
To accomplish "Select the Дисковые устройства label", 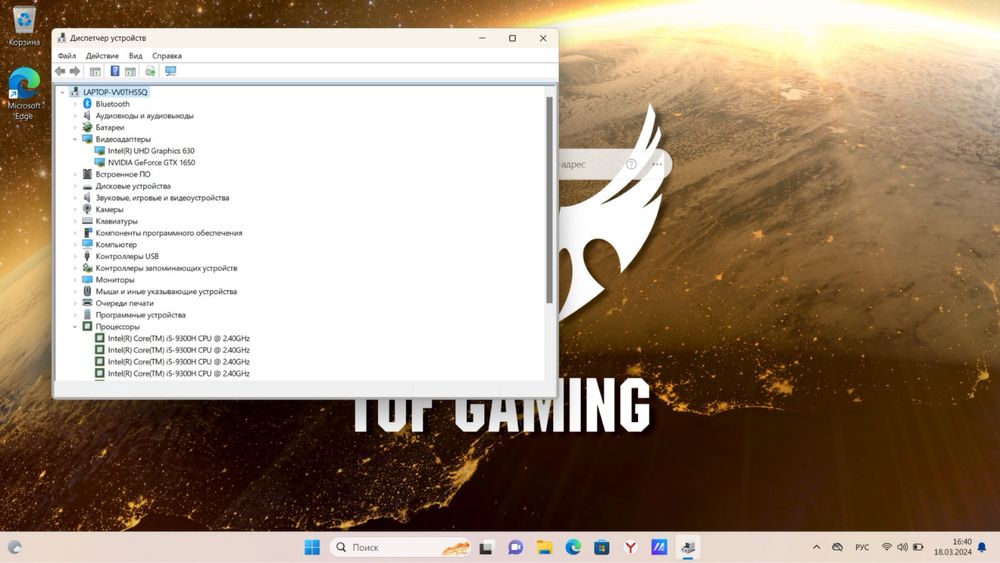I will pos(133,186).
